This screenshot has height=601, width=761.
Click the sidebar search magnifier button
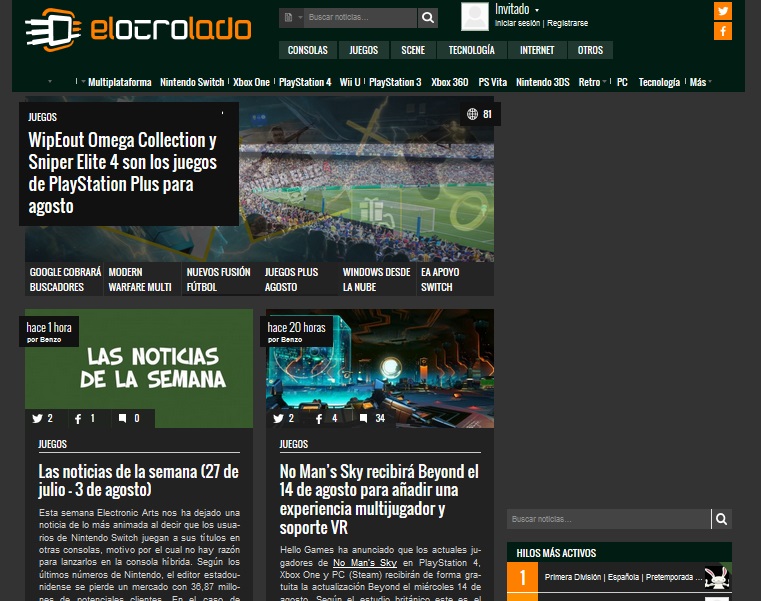721,519
